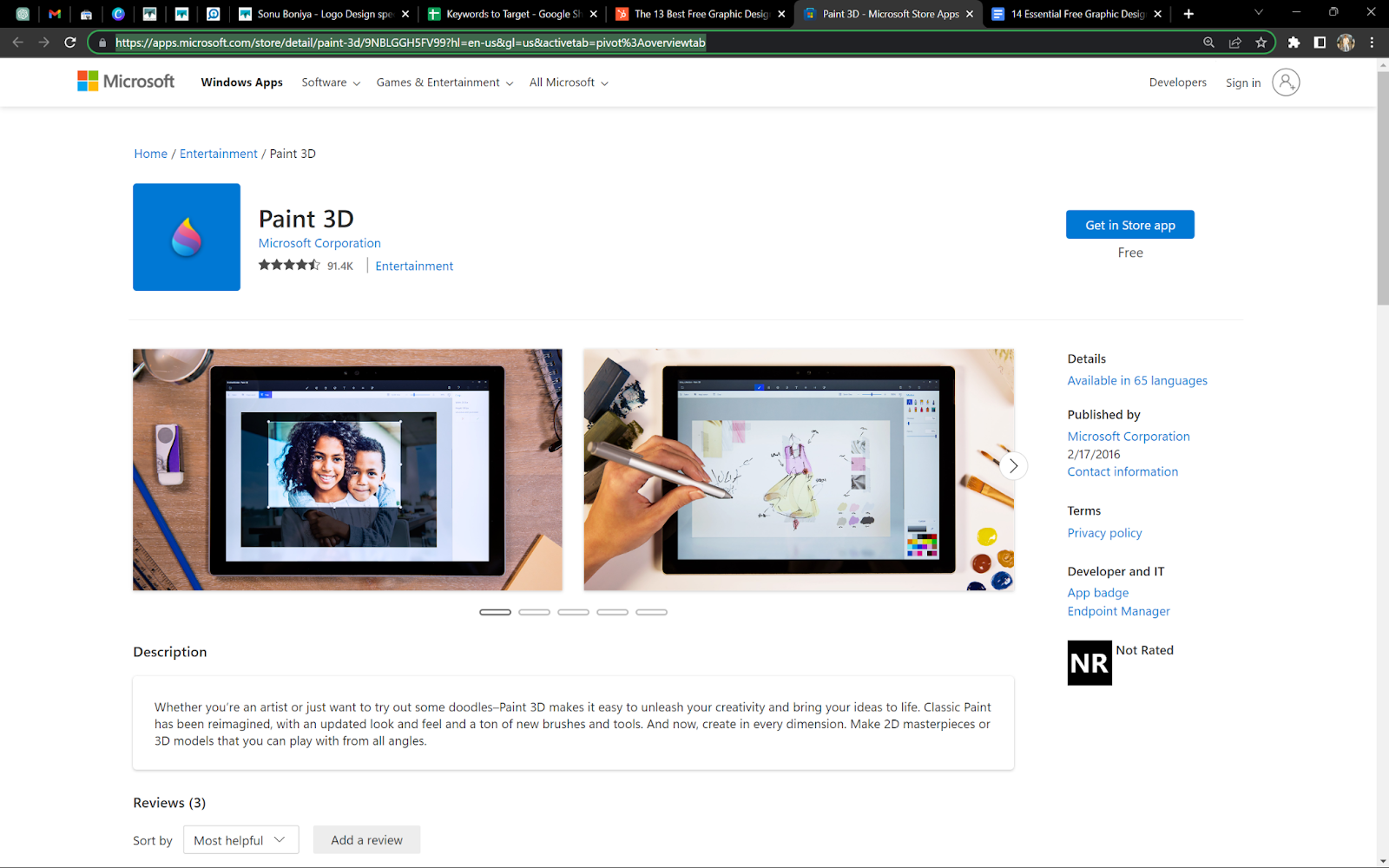This screenshot has width=1389, height=868.
Task: Click the Get in Store app button
Action: pyautogui.click(x=1129, y=225)
